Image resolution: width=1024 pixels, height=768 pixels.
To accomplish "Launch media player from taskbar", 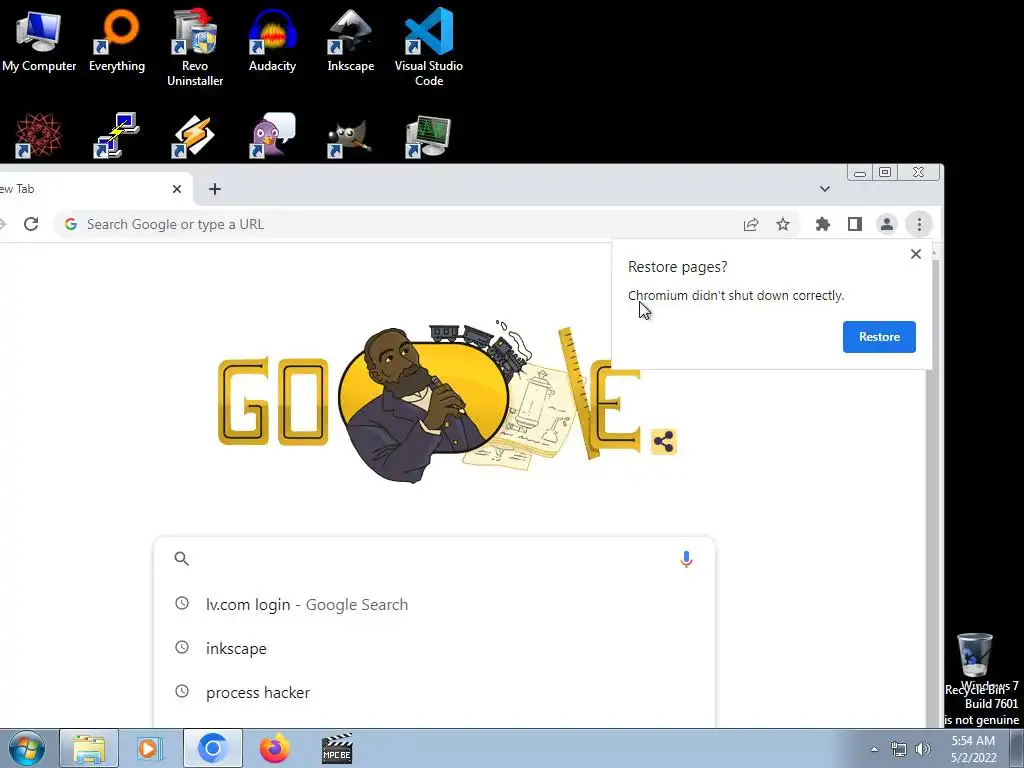I will point(150,748).
